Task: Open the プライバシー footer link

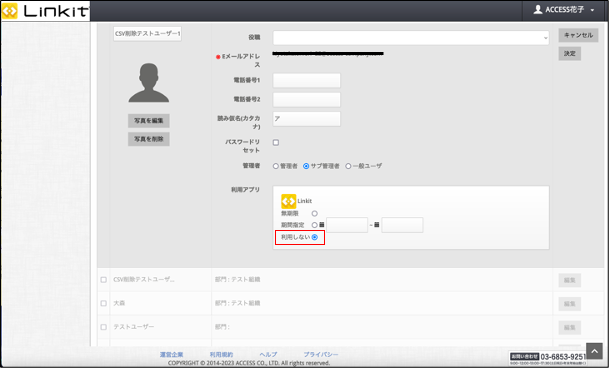Action: pos(321,354)
